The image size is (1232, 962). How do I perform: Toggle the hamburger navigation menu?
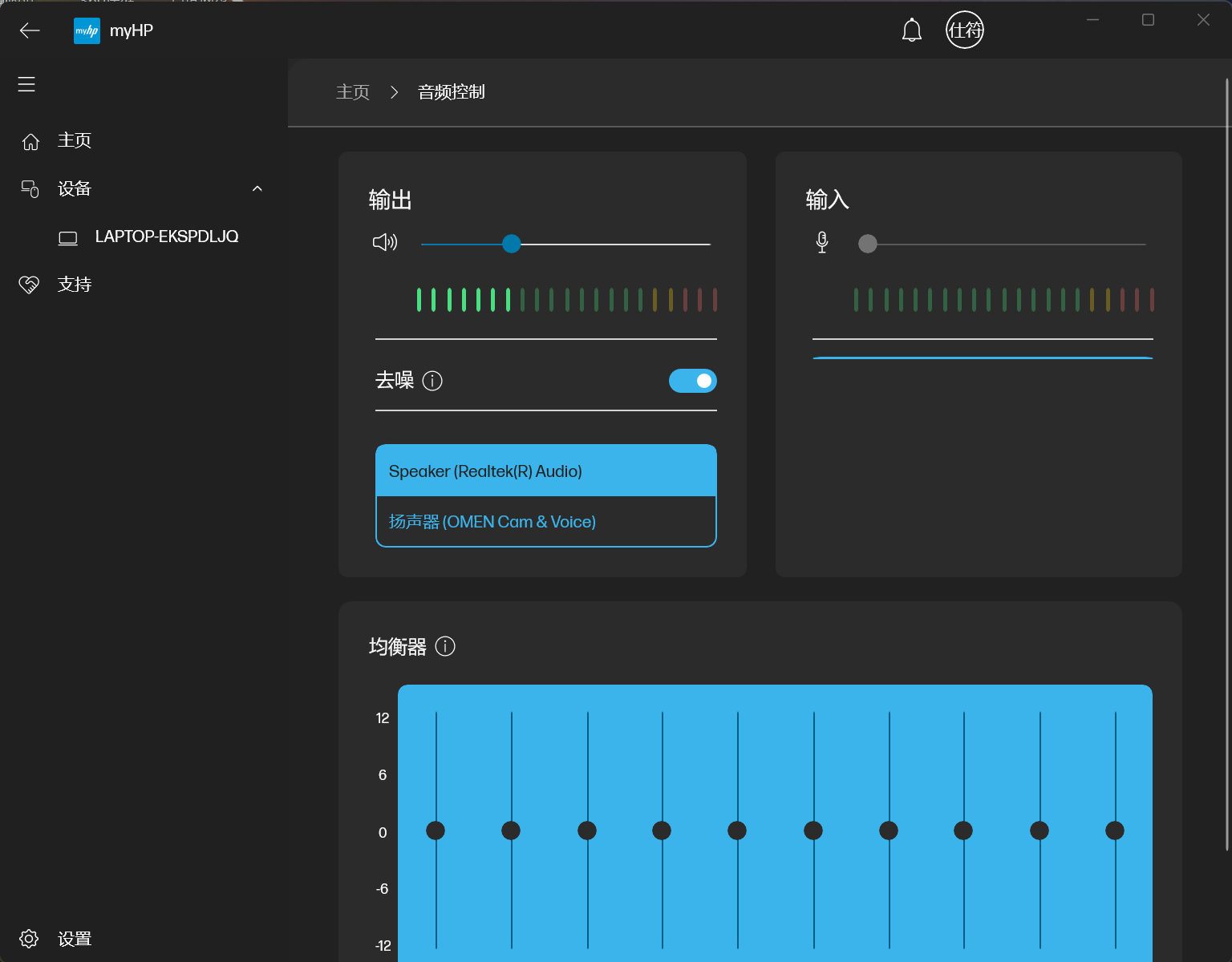(26, 84)
